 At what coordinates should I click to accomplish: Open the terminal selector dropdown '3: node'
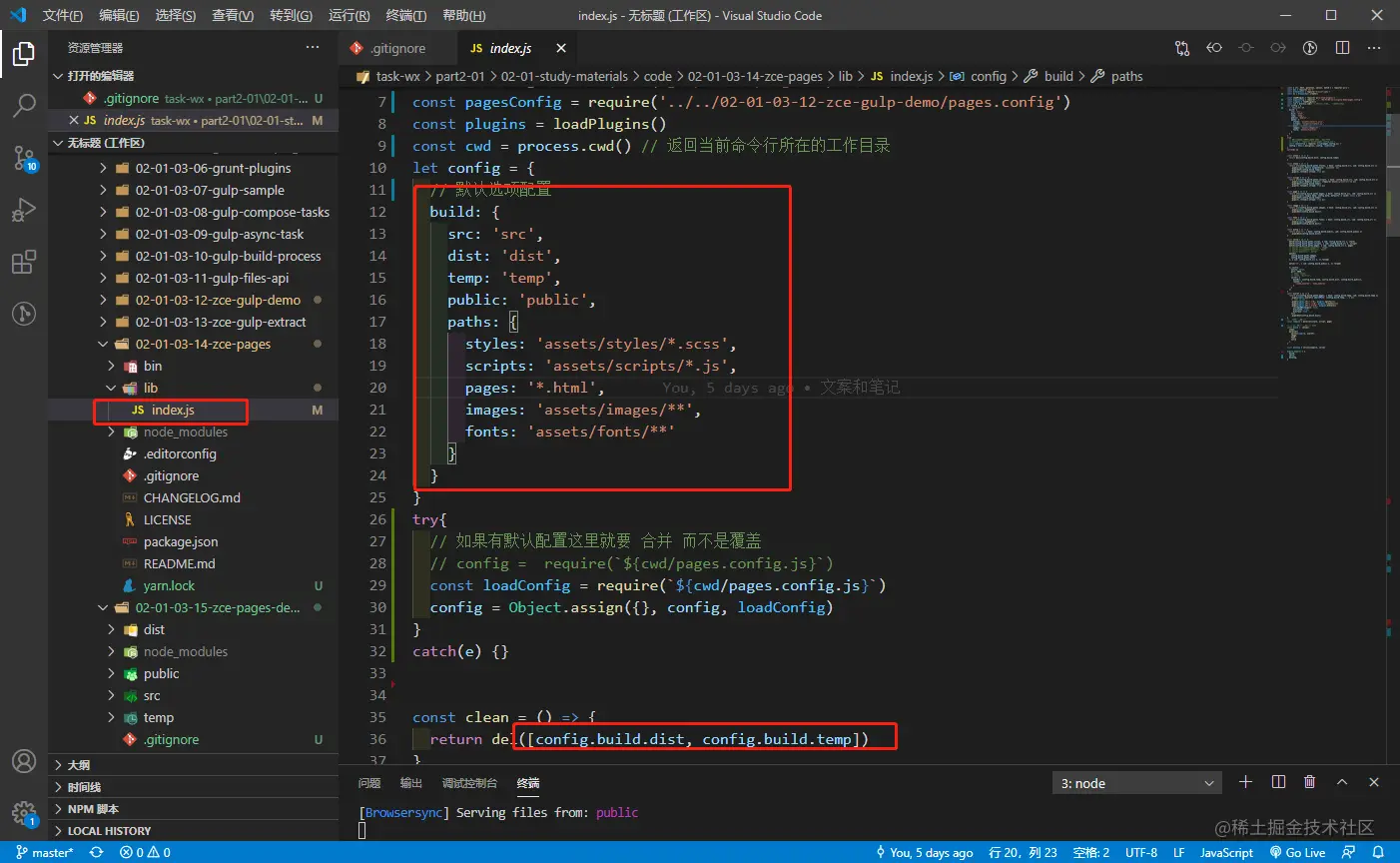pos(1137,783)
